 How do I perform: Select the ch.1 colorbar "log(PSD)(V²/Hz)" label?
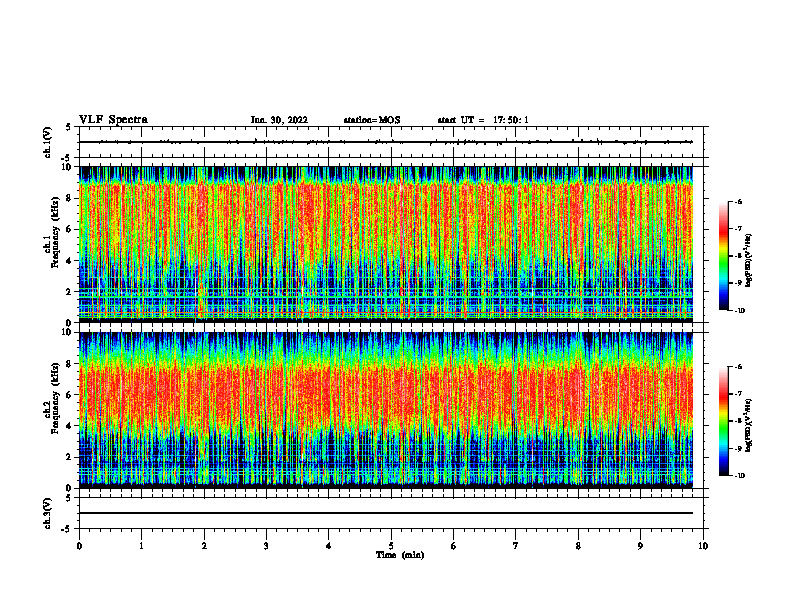point(749,261)
